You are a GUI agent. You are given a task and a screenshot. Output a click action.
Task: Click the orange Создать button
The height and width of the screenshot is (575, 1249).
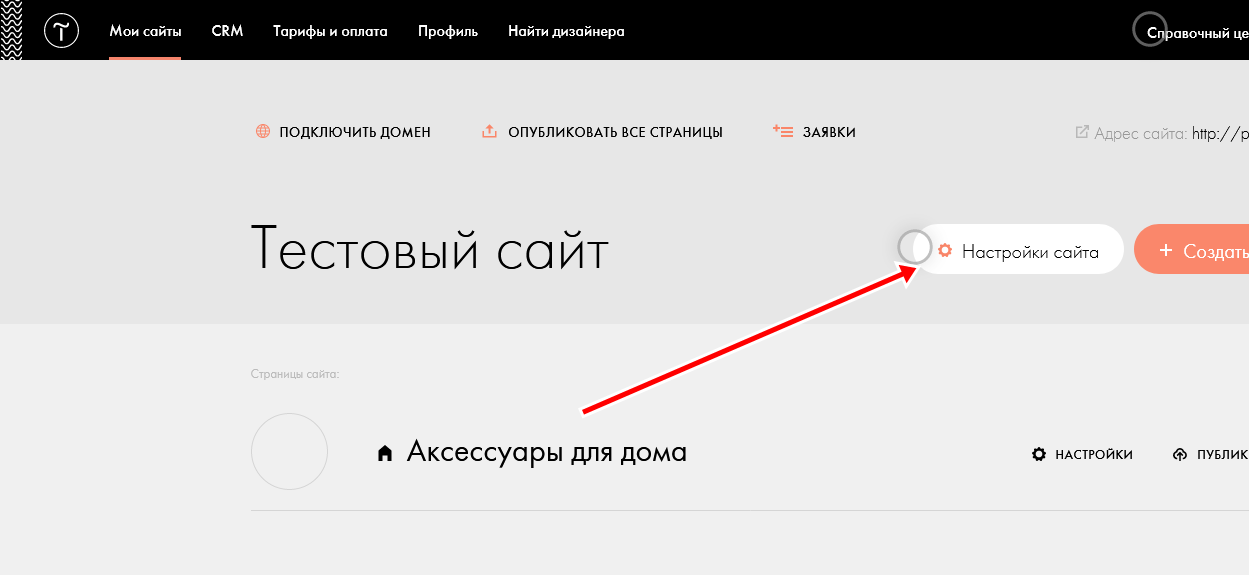pyautogui.click(x=1195, y=251)
